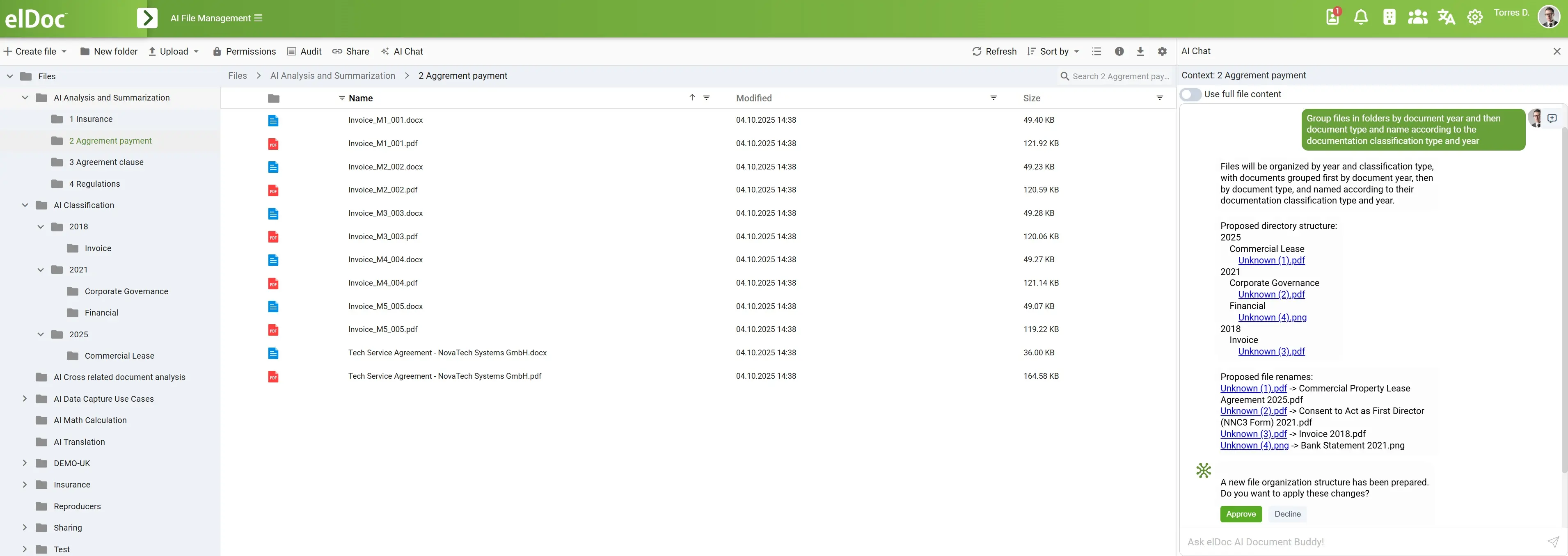Click the AI Chat toolbar item

click(402, 52)
